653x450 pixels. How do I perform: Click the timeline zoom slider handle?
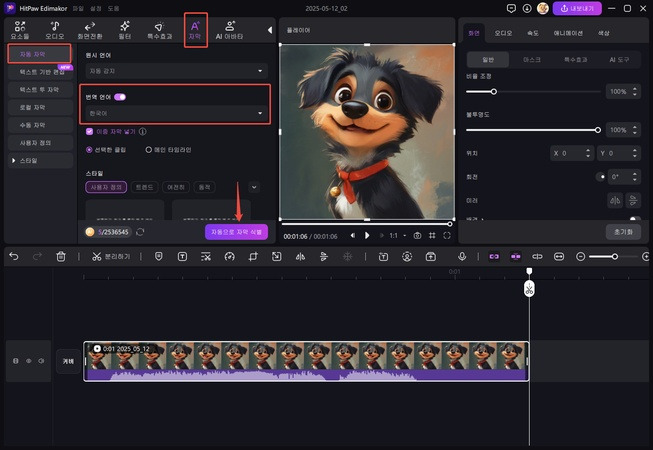pyautogui.click(x=615, y=256)
